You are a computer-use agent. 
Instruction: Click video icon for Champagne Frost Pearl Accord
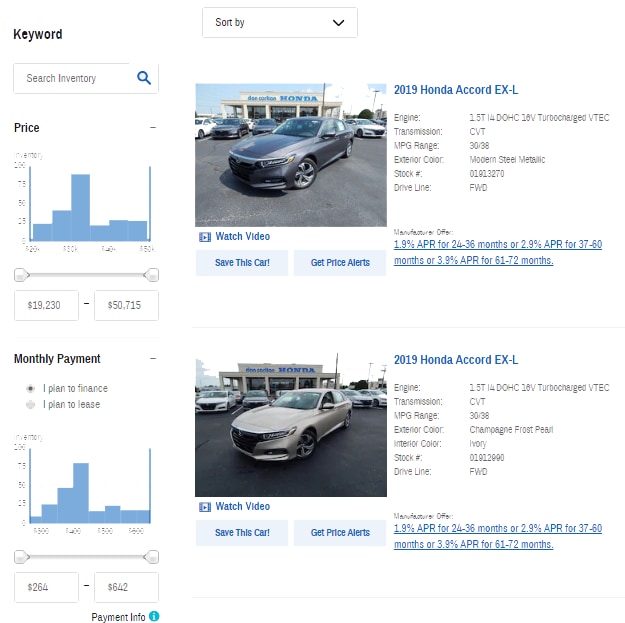coord(205,507)
